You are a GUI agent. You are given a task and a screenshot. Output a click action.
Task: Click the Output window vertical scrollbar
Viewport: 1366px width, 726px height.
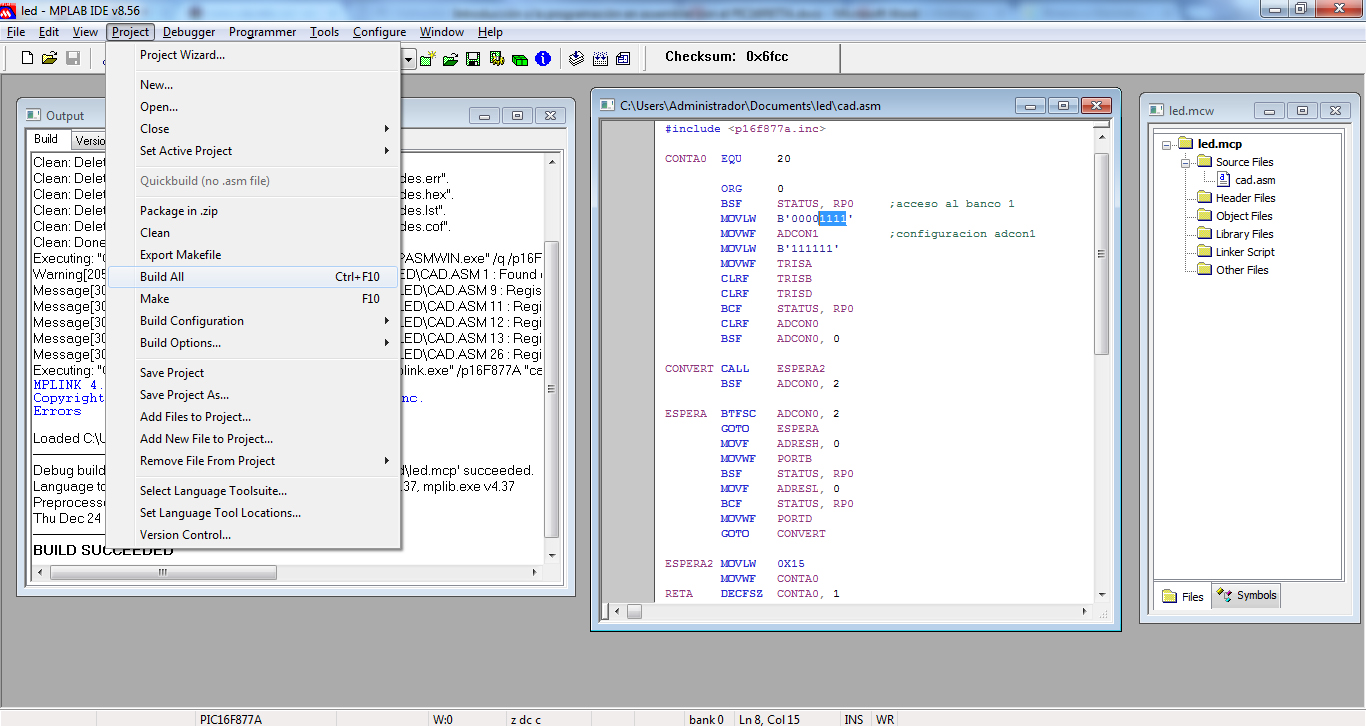(x=551, y=390)
